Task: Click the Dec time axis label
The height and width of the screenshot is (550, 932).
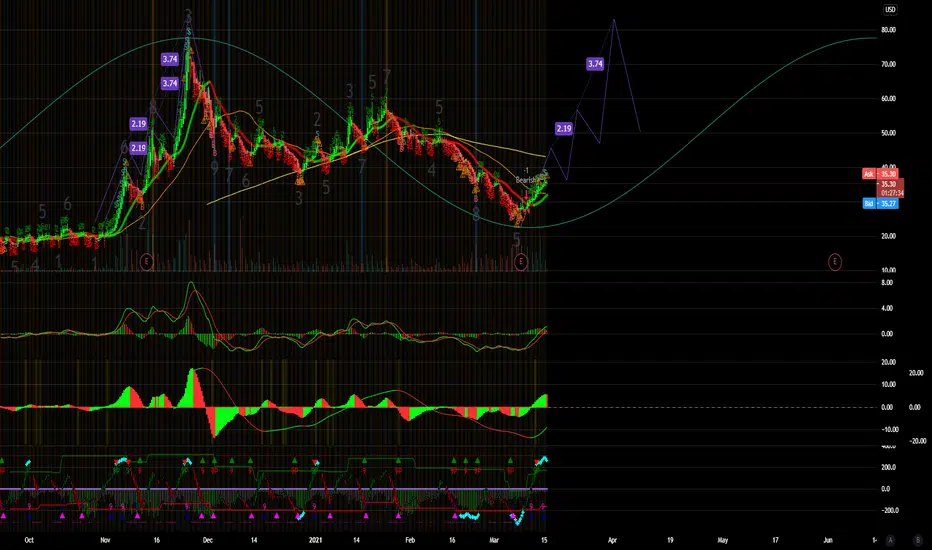Action: click(207, 540)
